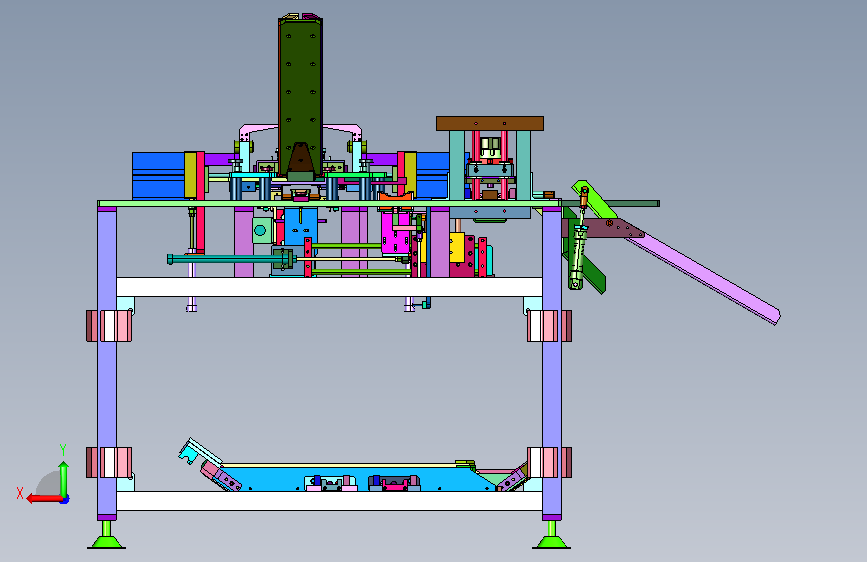Select the upper white frame crossbeam

(329, 287)
